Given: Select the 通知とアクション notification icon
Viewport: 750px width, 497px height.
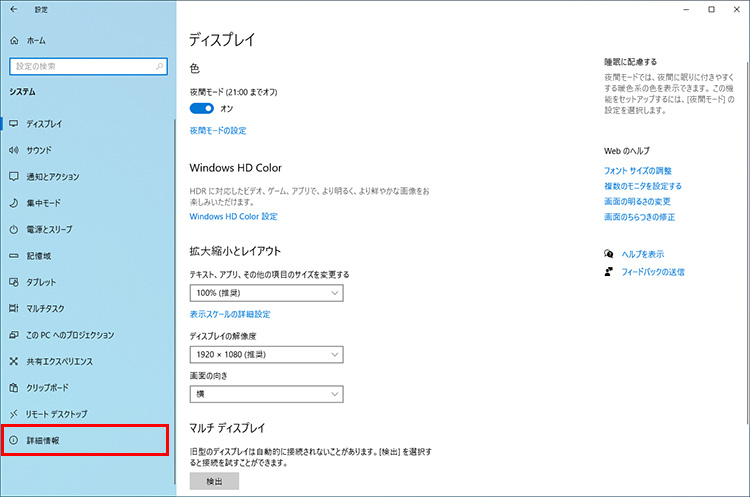Looking at the screenshot, I should click(14, 176).
